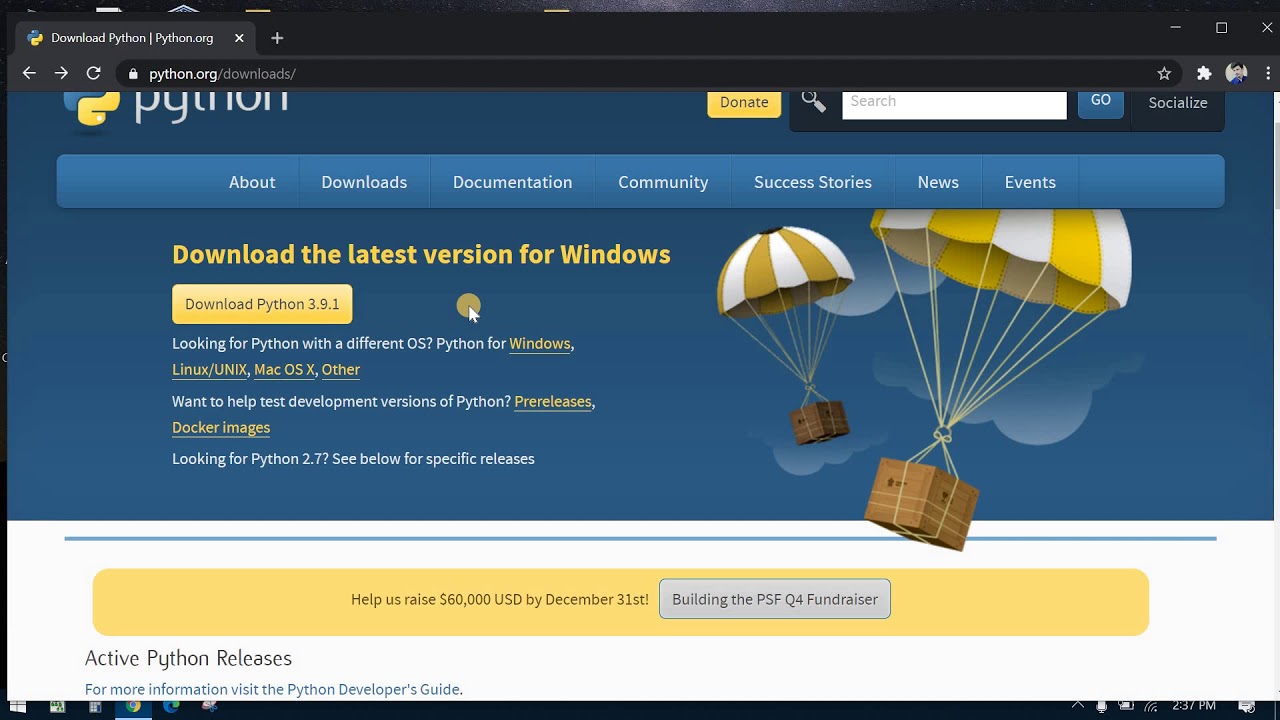Click the Building the PSF Q4 Fundraiser button
The height and width of the screenshot is (720, 1280).
pyautogui.click(x=775, y=599)
